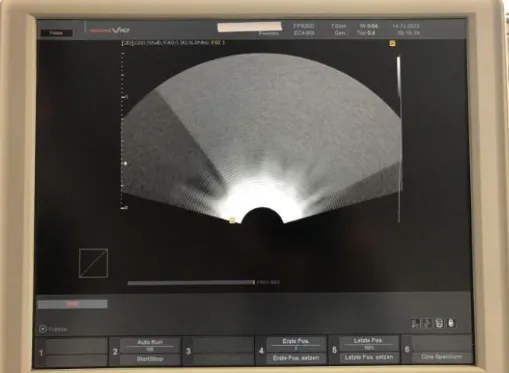Open the gray curve diagonal box
Viewport: 509px width, 373px height.
[x=93, y=263]
